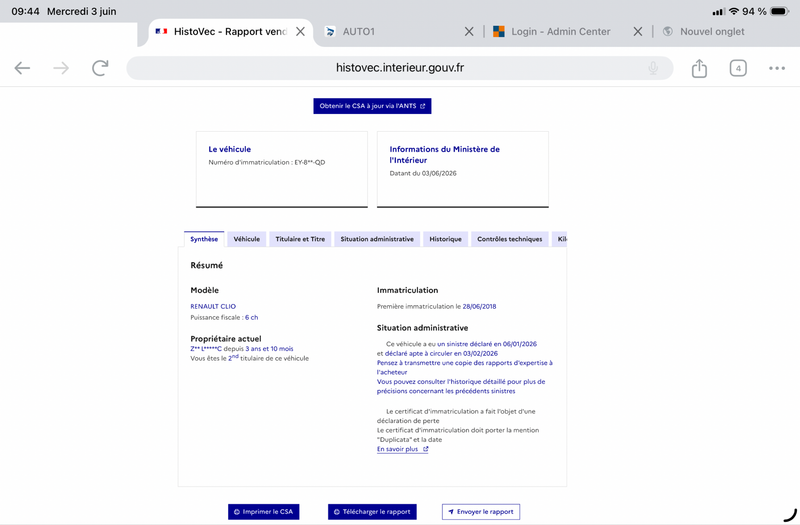The image size is (800, 525).
Task: Open the Synthèse tab
Action: (x=204, y=239)
